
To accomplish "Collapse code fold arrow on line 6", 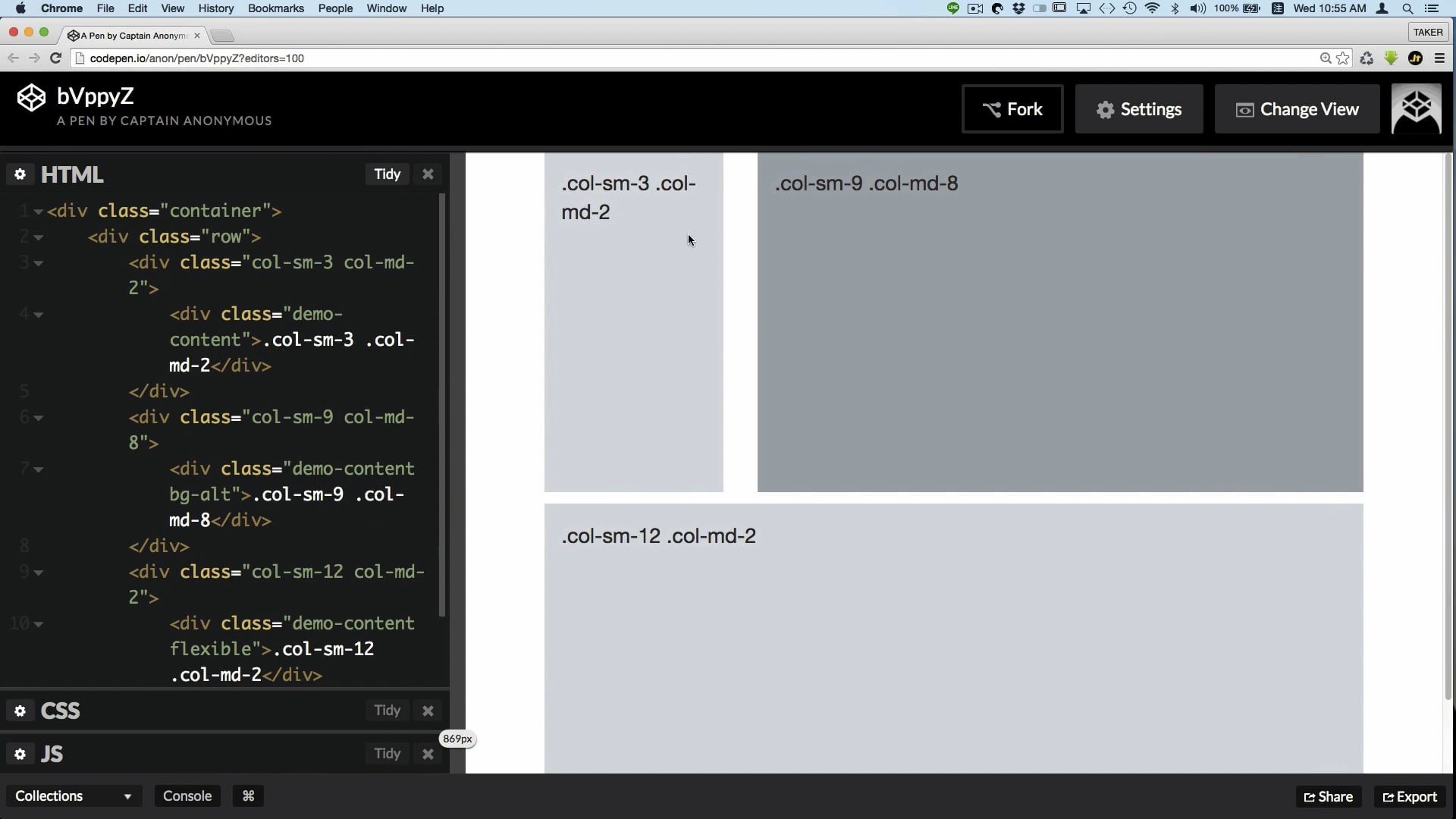I will [x=38, y=418].
